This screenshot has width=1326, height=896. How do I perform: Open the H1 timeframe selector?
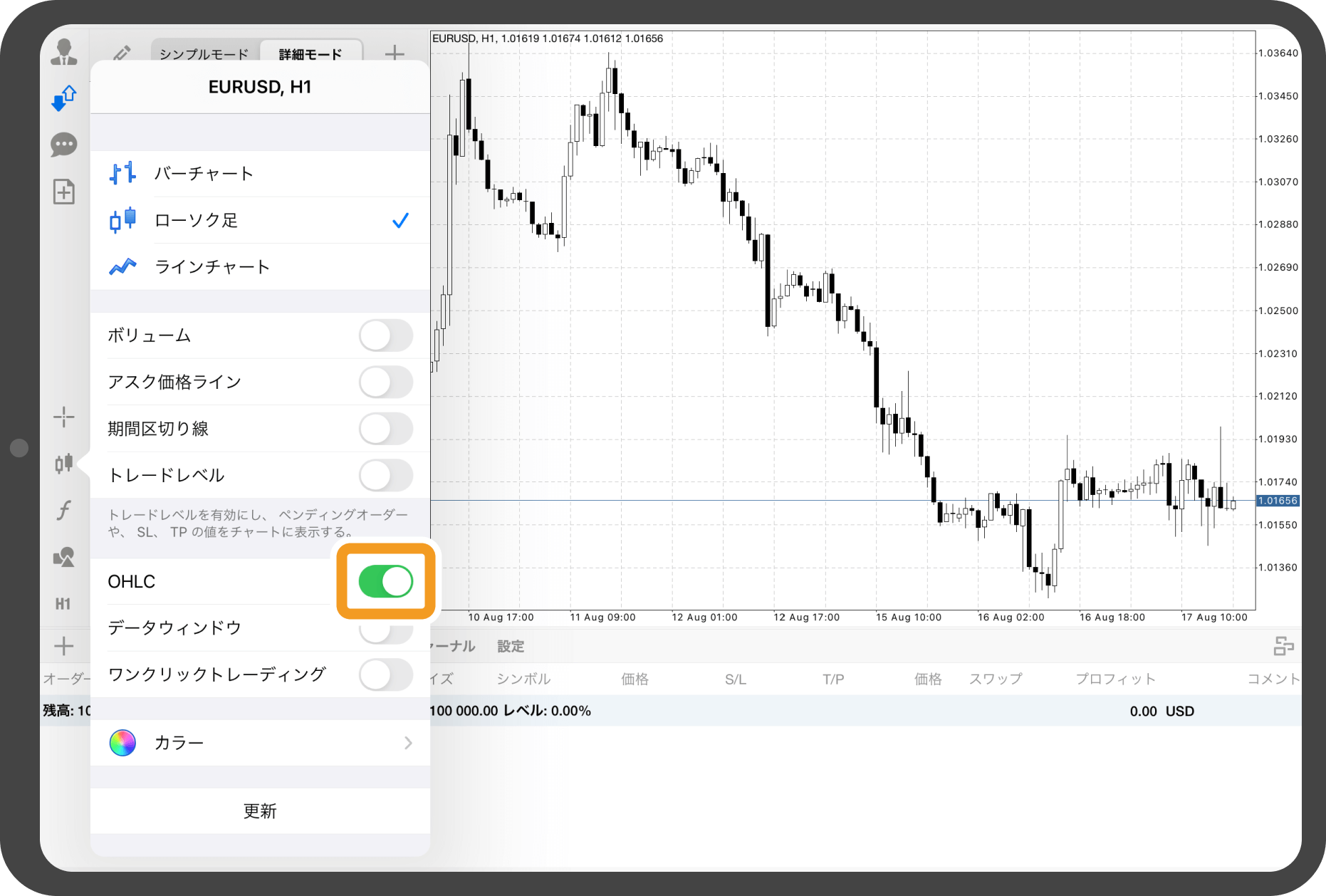pos(63,604)
